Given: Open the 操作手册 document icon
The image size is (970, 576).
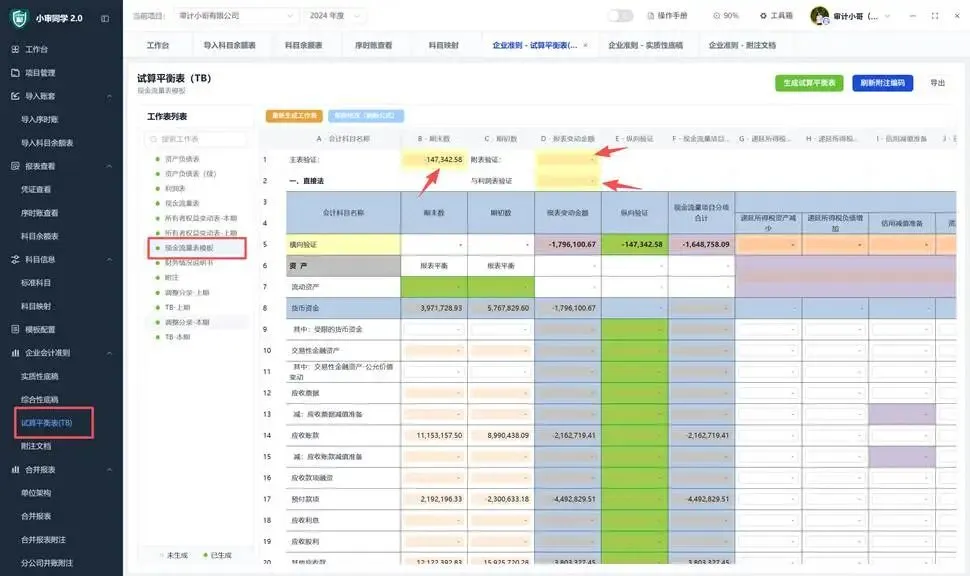Looking at the screenshot, I should click(x=651, y=15).
